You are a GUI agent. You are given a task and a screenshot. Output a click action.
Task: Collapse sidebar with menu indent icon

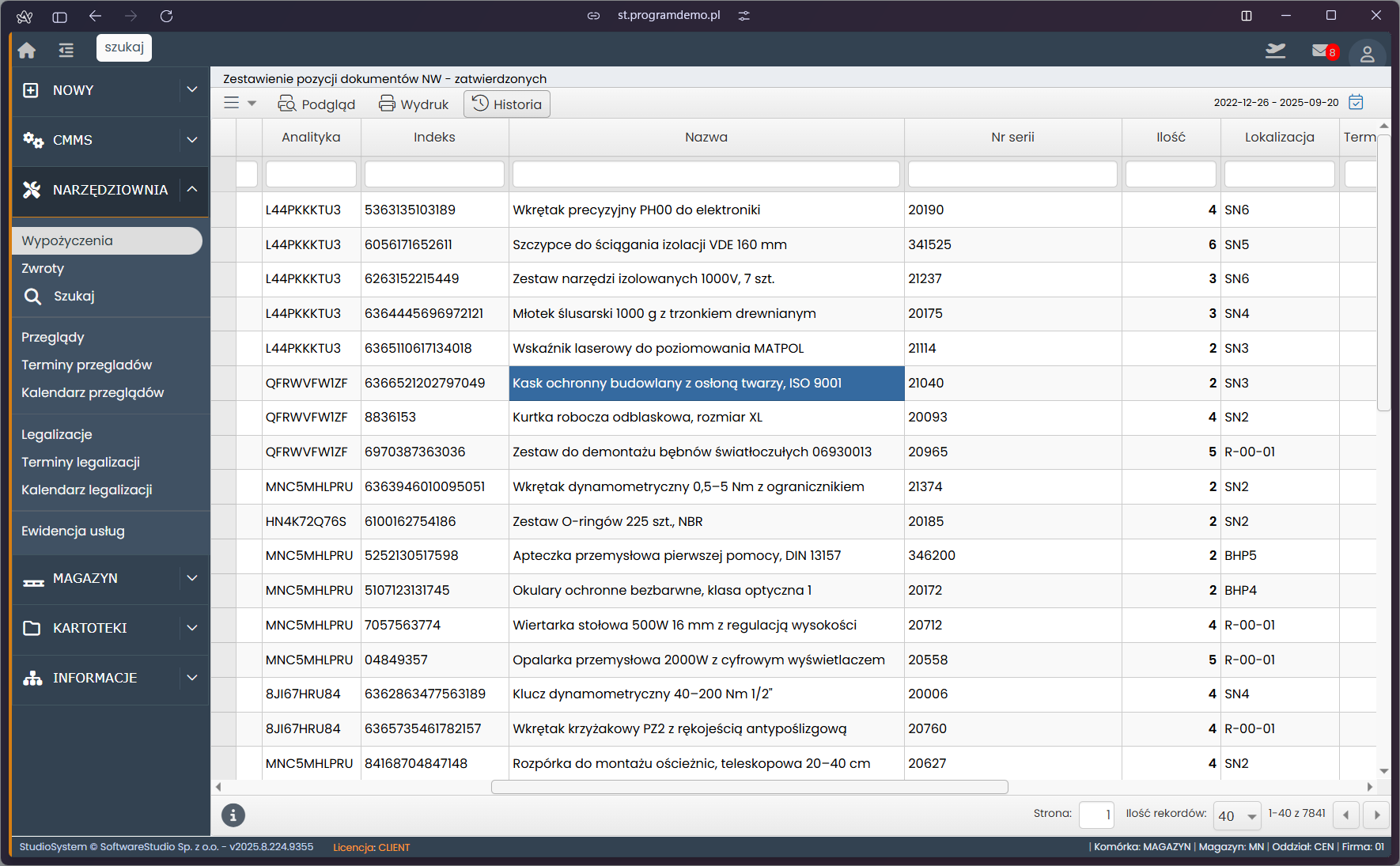[66, 51]
